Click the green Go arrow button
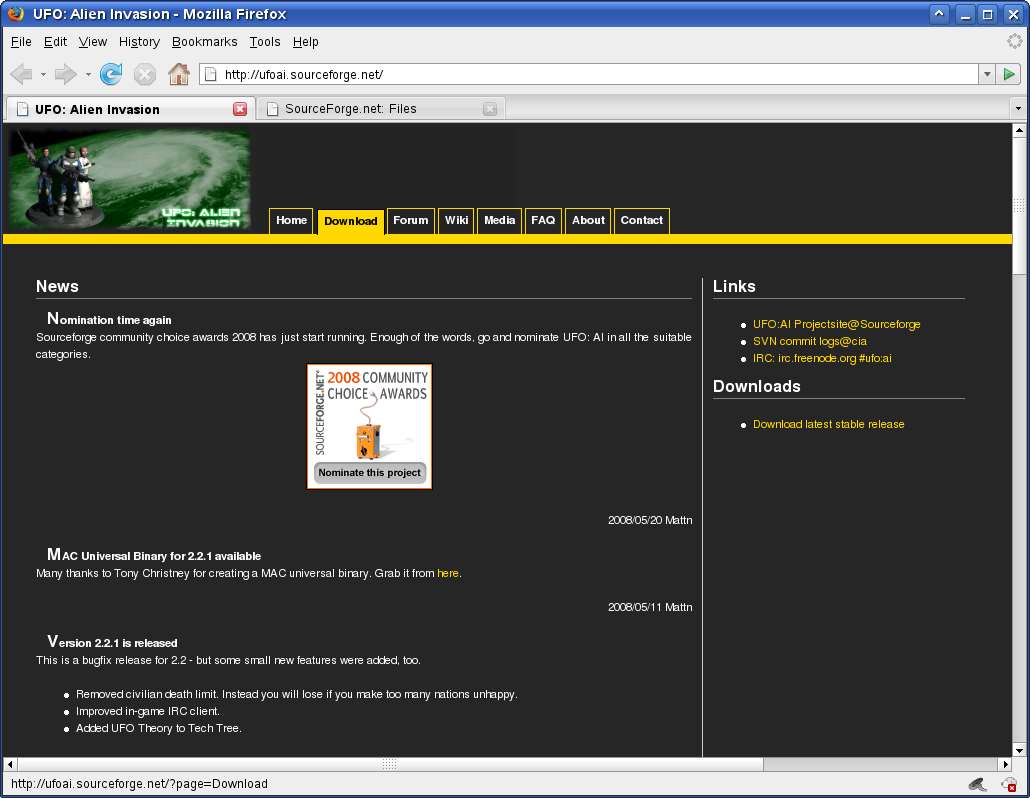Viewport: 1030px width, 798px height. pyautogui.click(x=1009, y=74)
